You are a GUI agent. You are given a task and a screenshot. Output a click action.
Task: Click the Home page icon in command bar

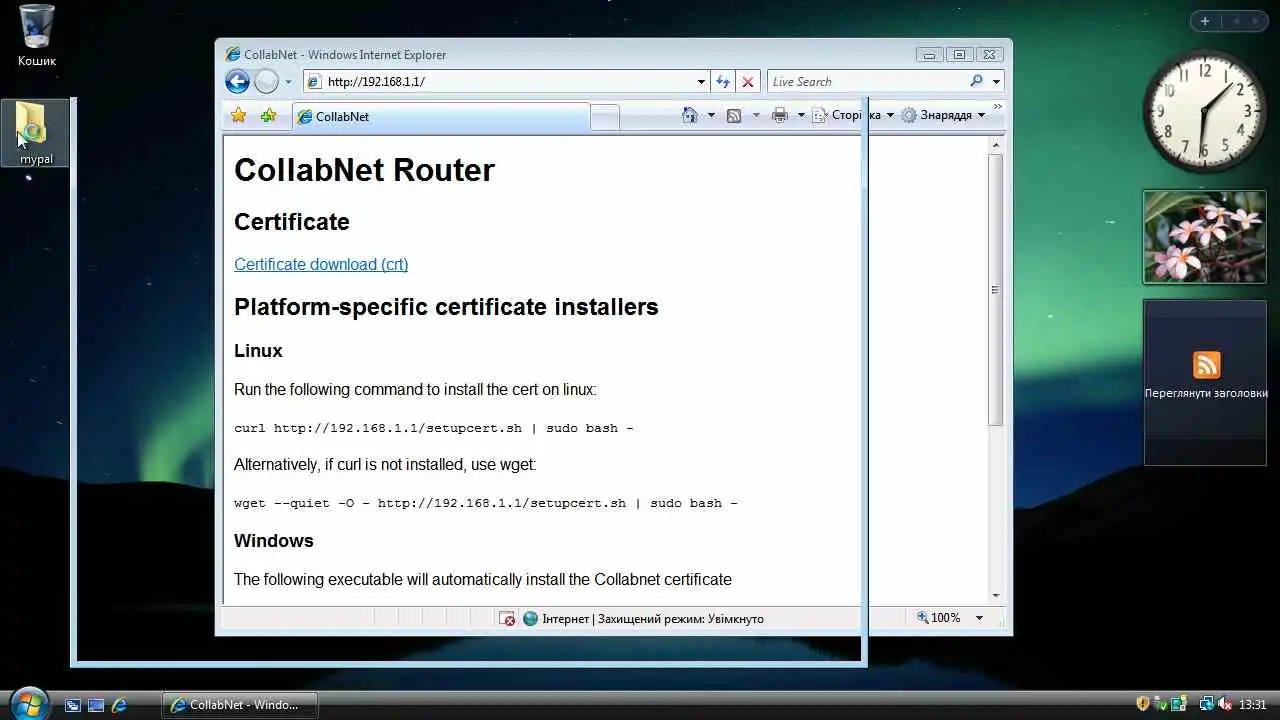[689, 116]
